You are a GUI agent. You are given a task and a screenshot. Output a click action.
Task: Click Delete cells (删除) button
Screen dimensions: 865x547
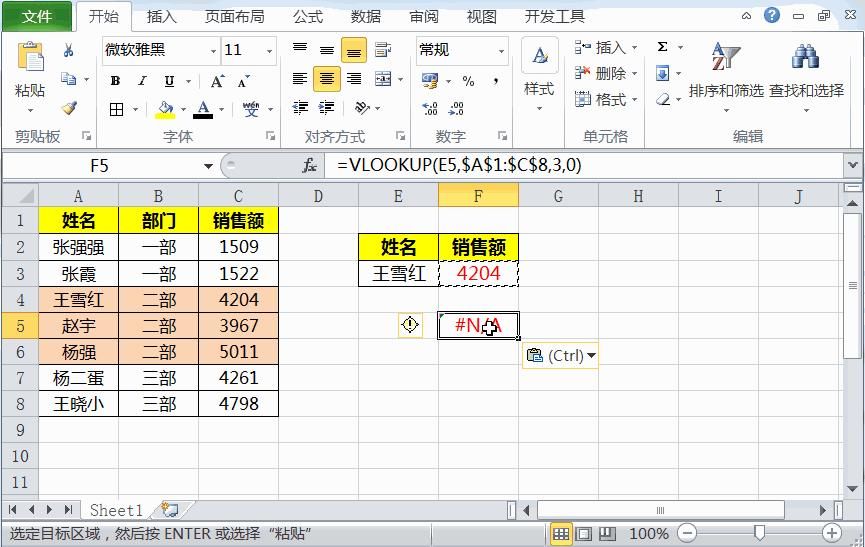pos(606,73)
